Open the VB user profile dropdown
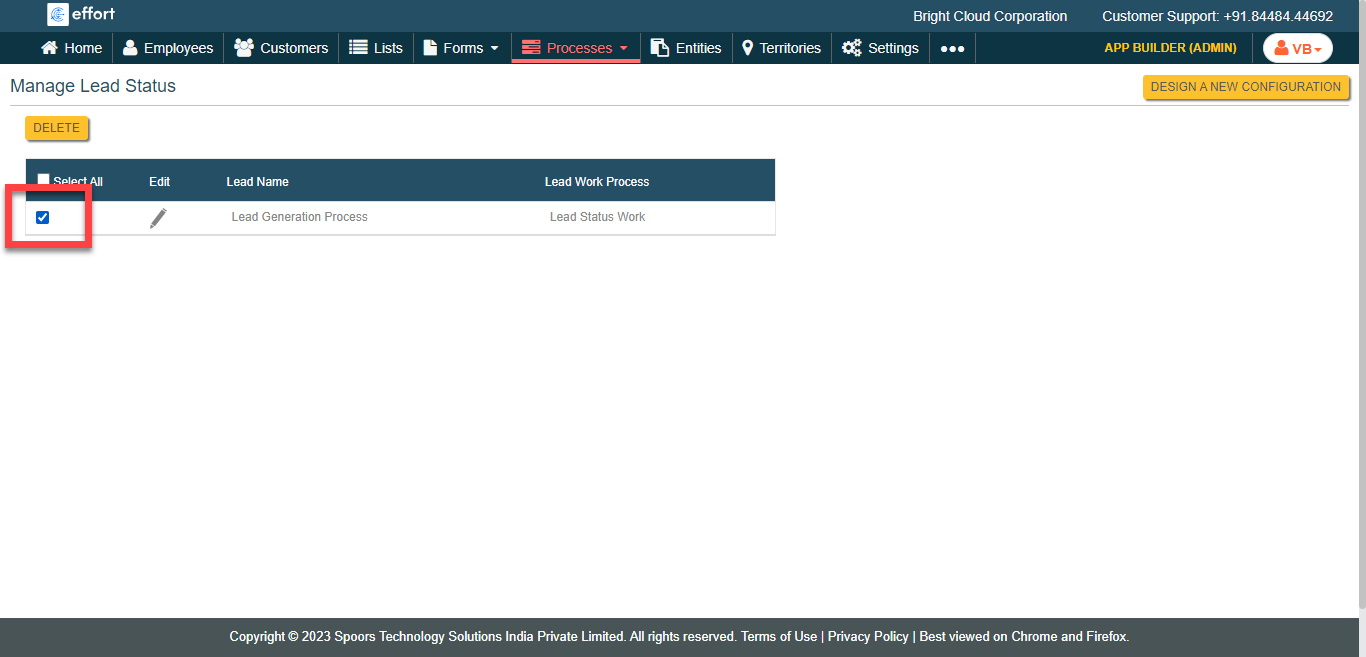Screen dimensions: 1366x657 [x=1297, y=48]
